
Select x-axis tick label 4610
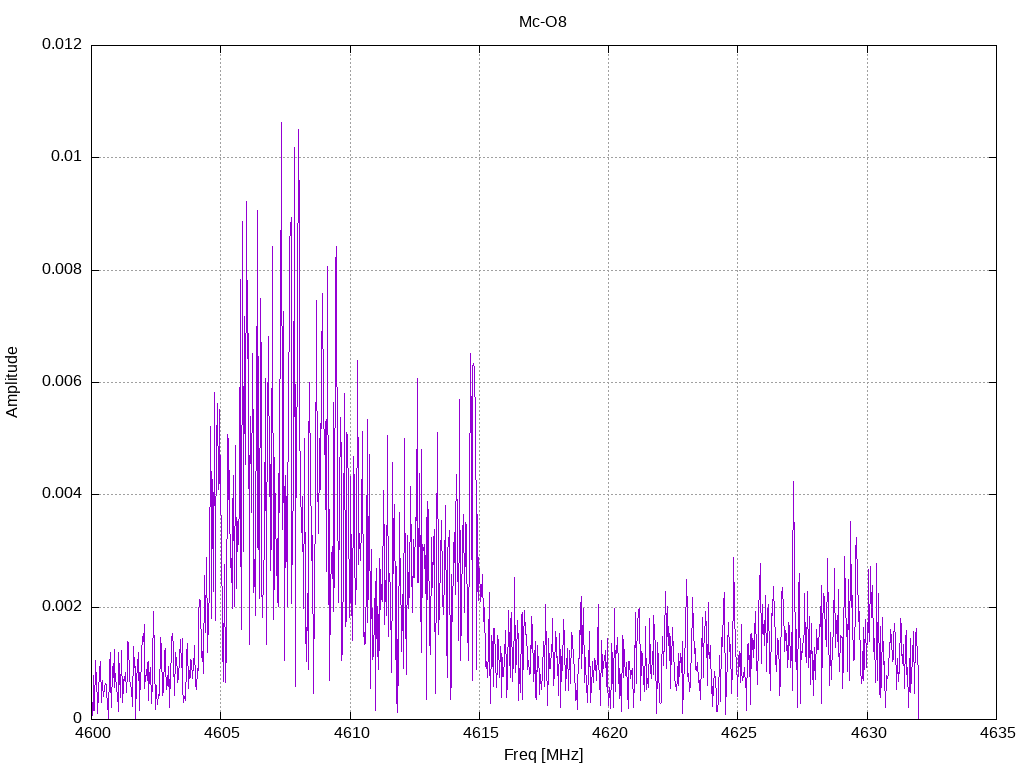click(x=350, y=734)
